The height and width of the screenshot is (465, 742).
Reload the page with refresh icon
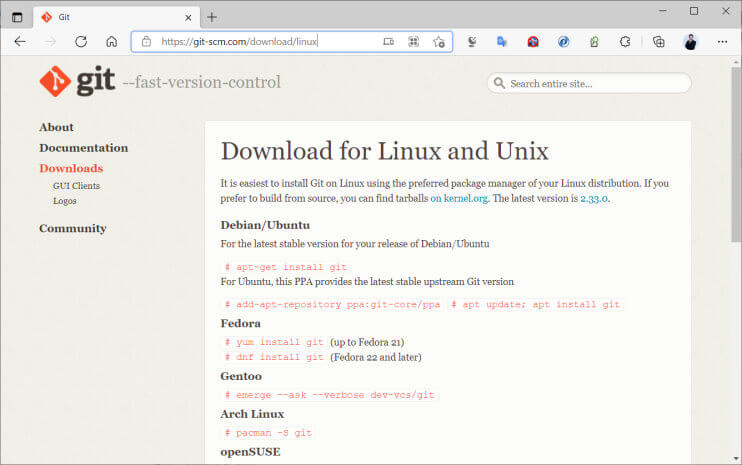tap(81, 42)
